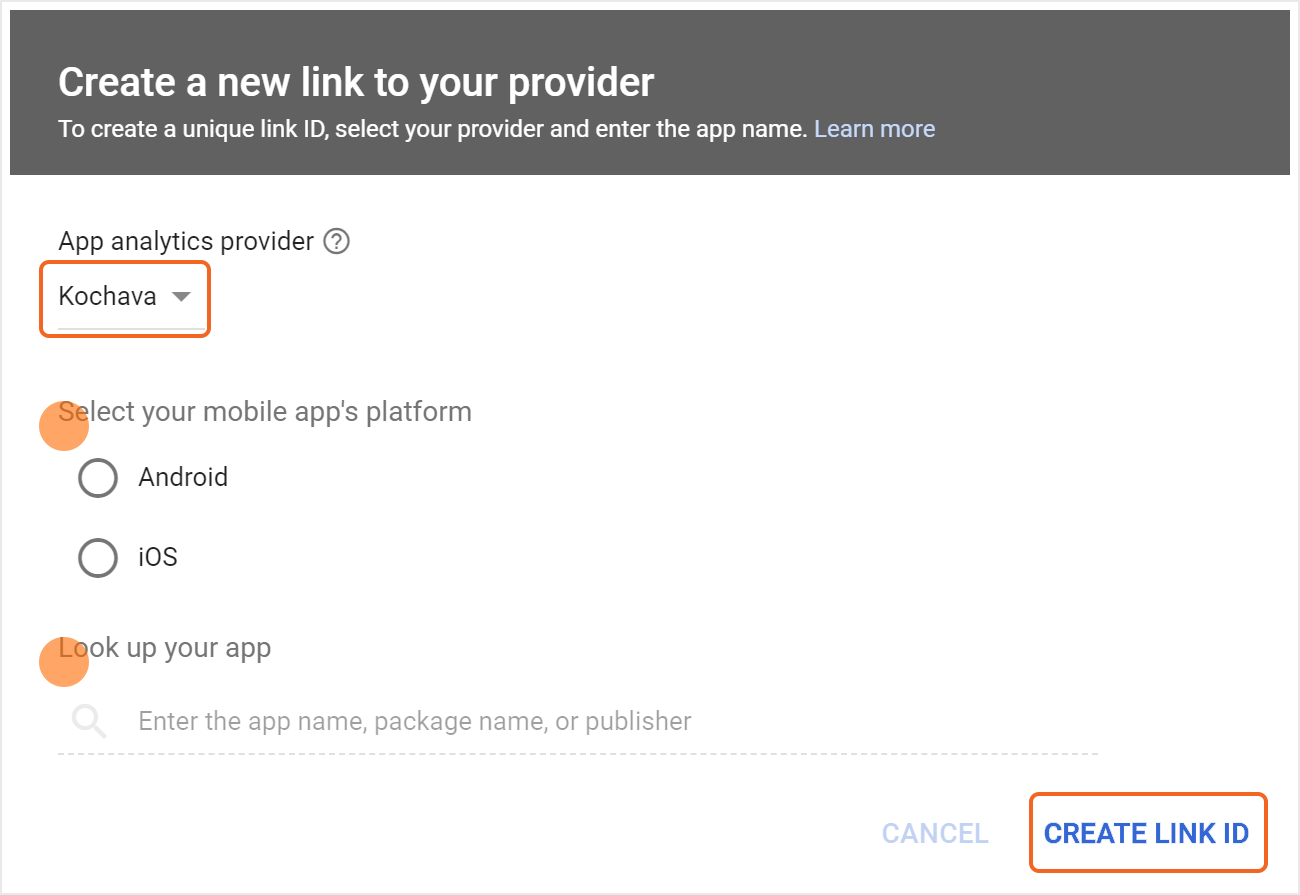Viewport: 1300px width, 895px height.
Task: Click the orange dot beside Look up your app
Action: (x=64, y=663)
